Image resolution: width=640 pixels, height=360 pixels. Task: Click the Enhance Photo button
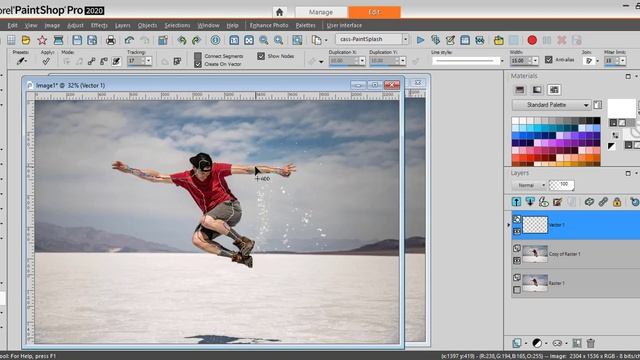pos(269,25)
